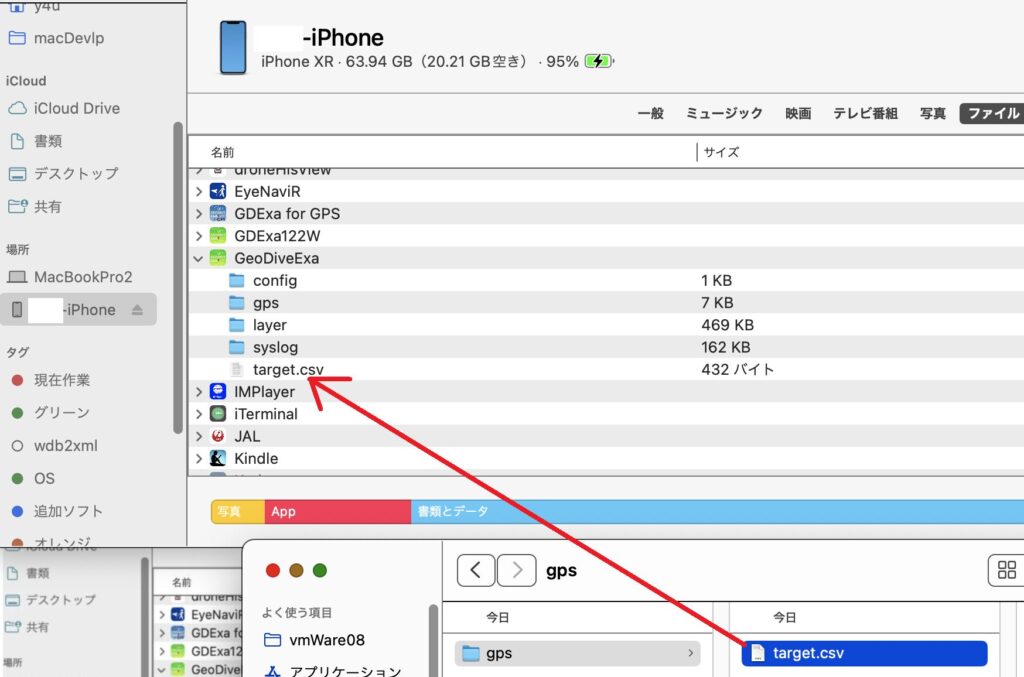Sort the list by 名前 column
The height and width of the screenshot is (677, 1024).
(x=222, y=152)
